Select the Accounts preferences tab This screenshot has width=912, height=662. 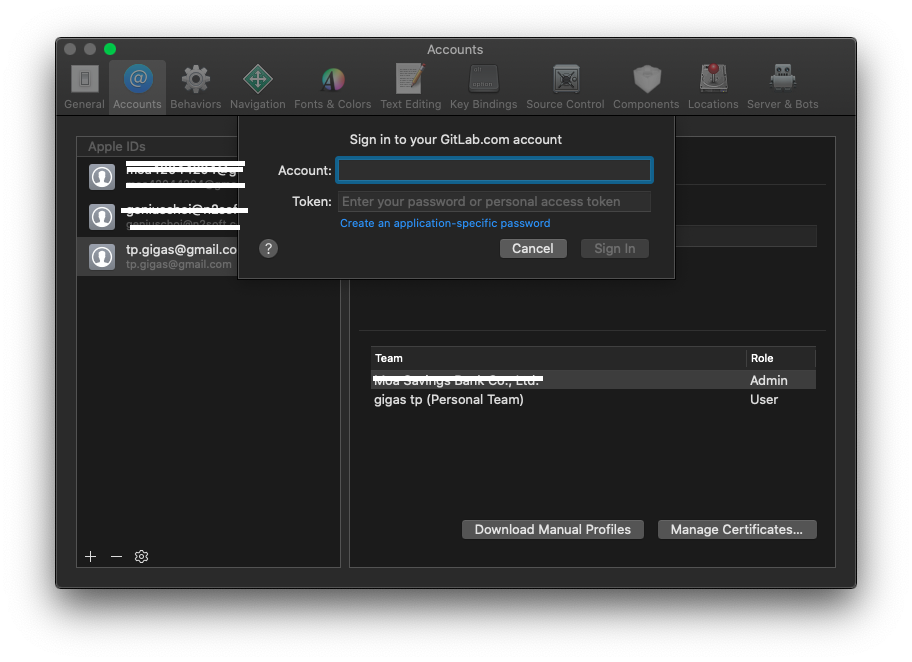click(137, 87)
